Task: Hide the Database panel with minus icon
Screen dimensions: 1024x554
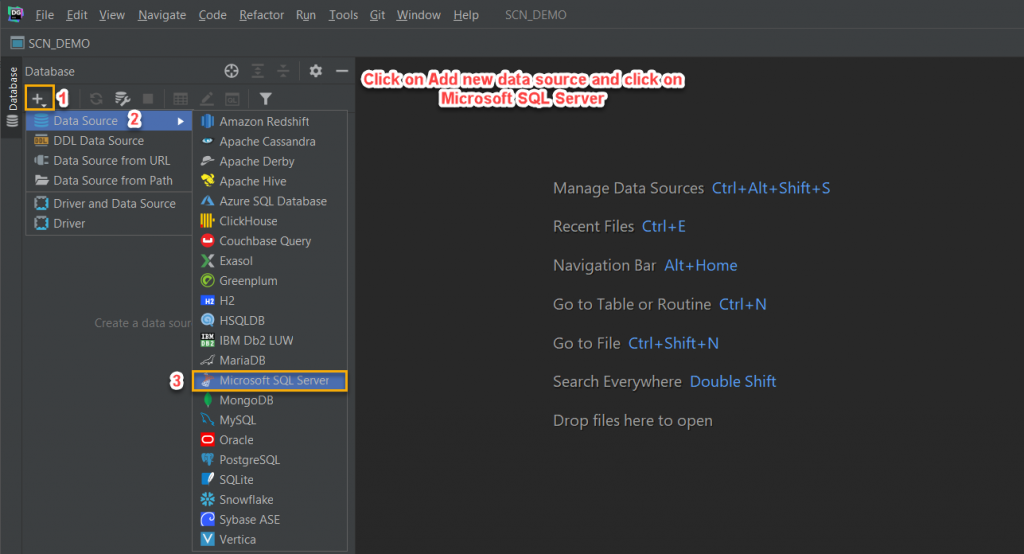Action: coord(342,71)
